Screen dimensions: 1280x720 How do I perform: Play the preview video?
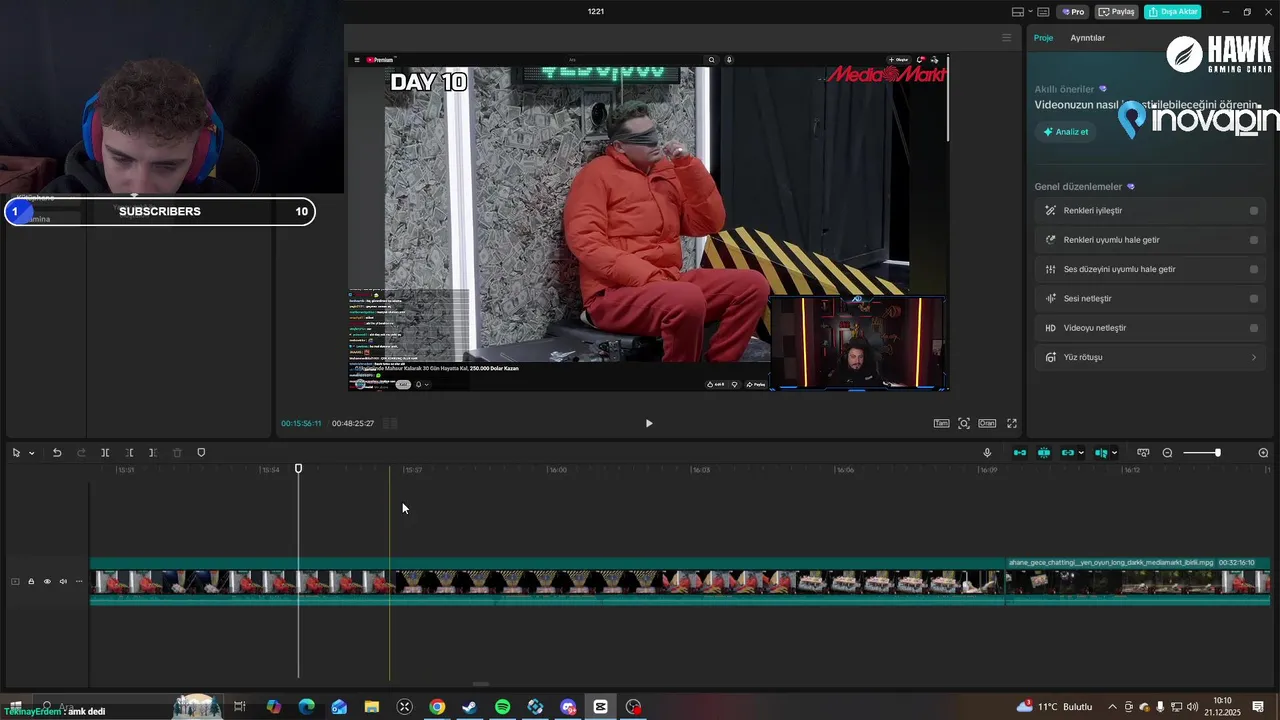pos(649,423)
